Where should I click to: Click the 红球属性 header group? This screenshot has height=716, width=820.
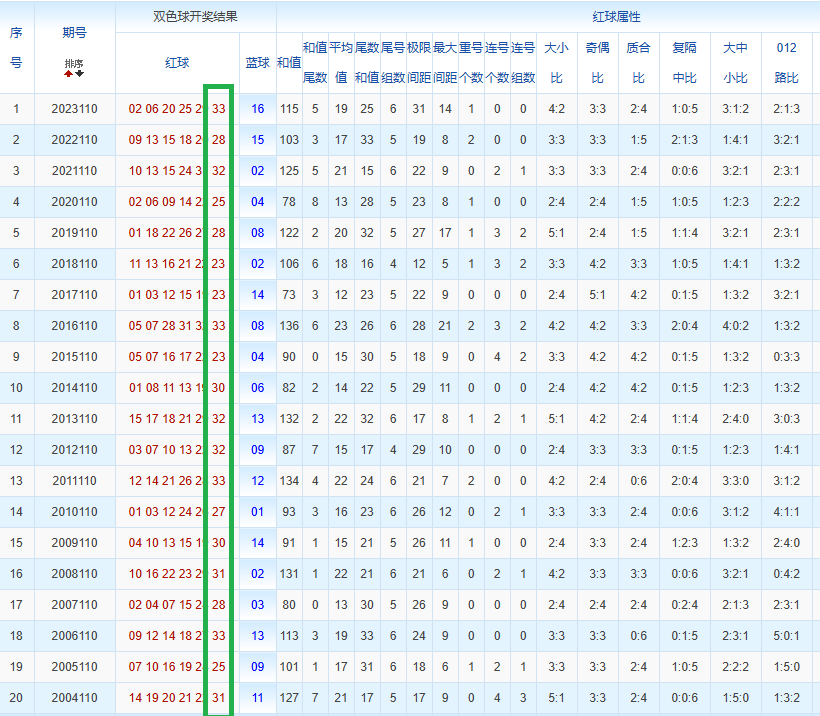(x=616, y=17)
